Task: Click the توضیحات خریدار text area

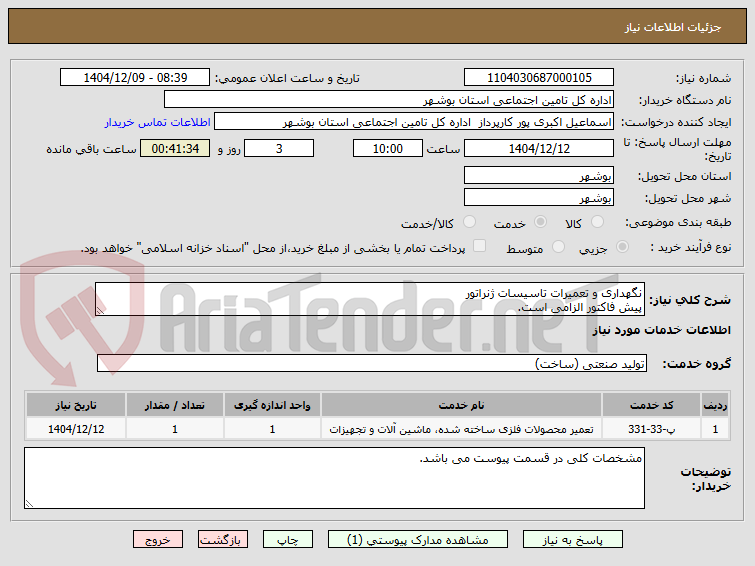Action: coord(334,478)
